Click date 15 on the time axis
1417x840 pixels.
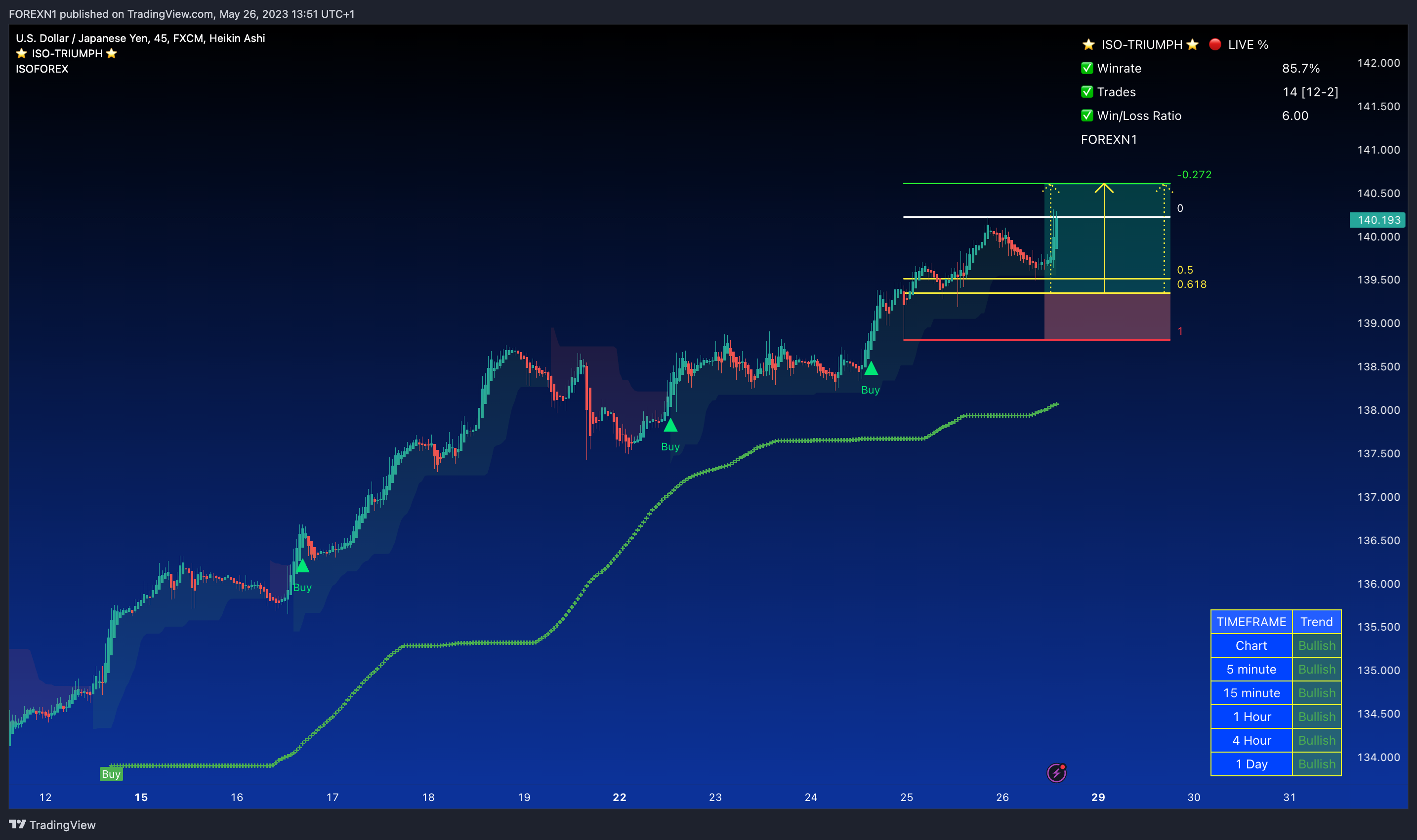(141, 798)
